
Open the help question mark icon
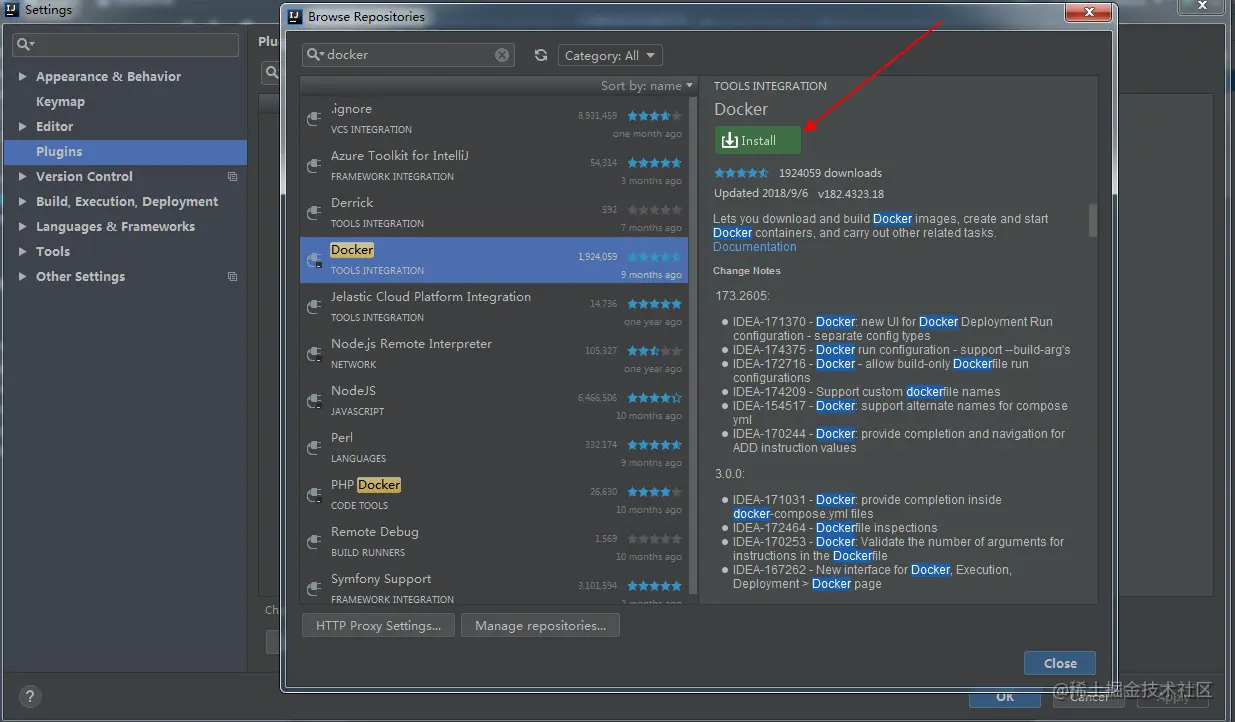coord(29,697)
